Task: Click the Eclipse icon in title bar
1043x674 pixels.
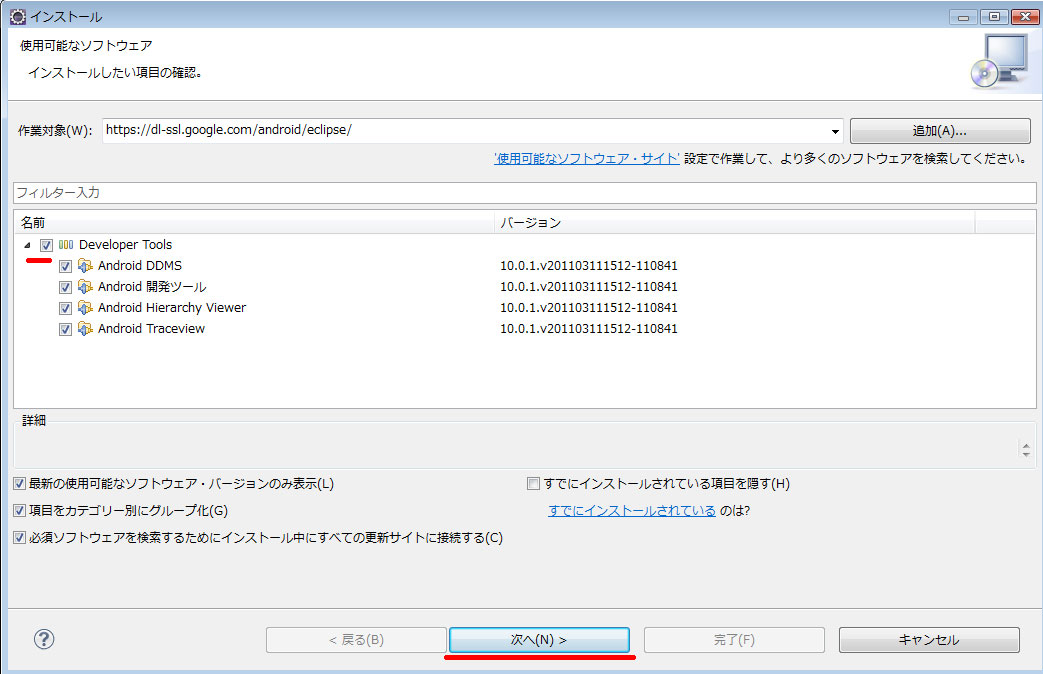Action: tap(17, 17)
